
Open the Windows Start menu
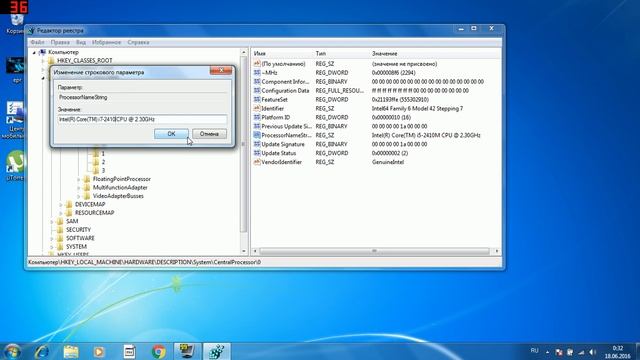point(12,351)
